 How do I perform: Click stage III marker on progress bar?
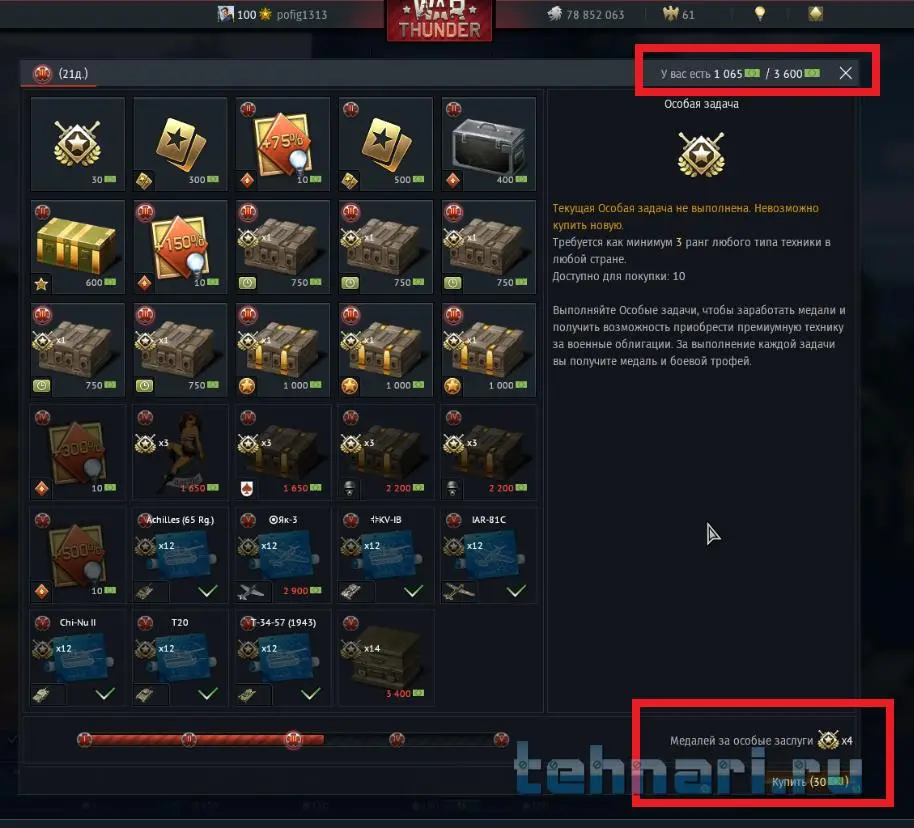point(293,739)
